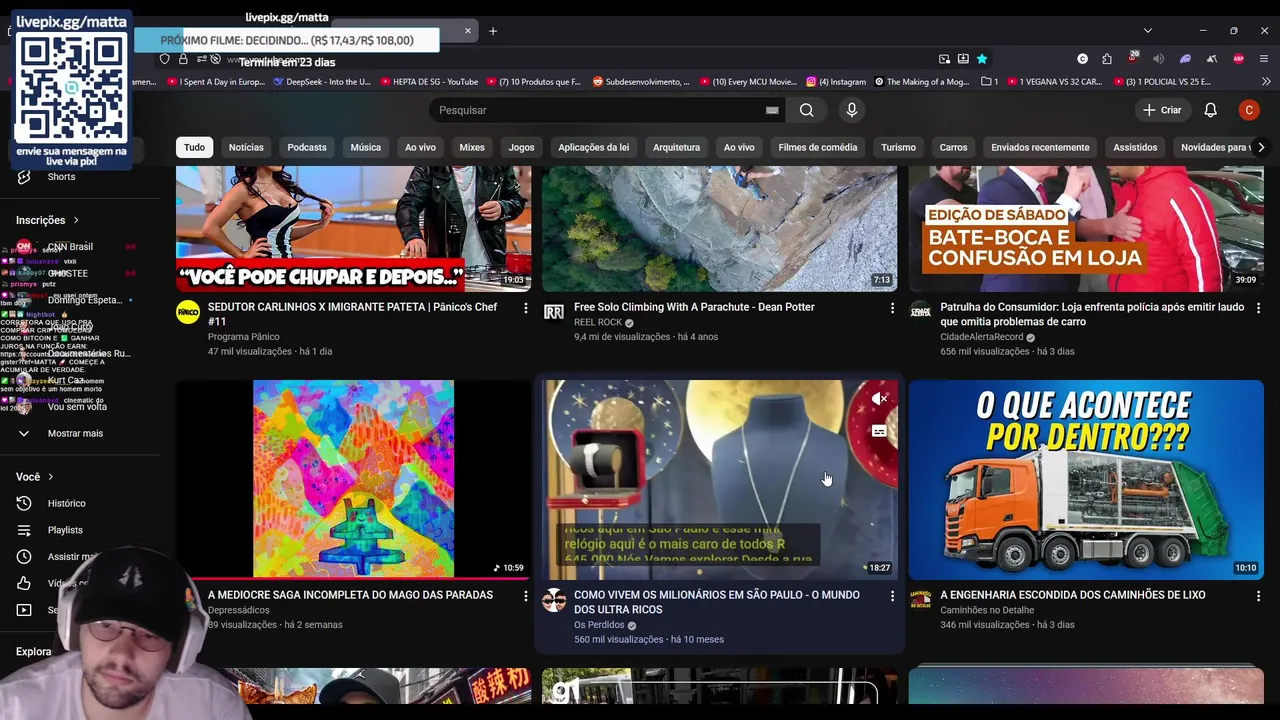The height and width of the screenshot is (720, 1280).
Task: Select the Podcasts chip
Action: (307, 147)
